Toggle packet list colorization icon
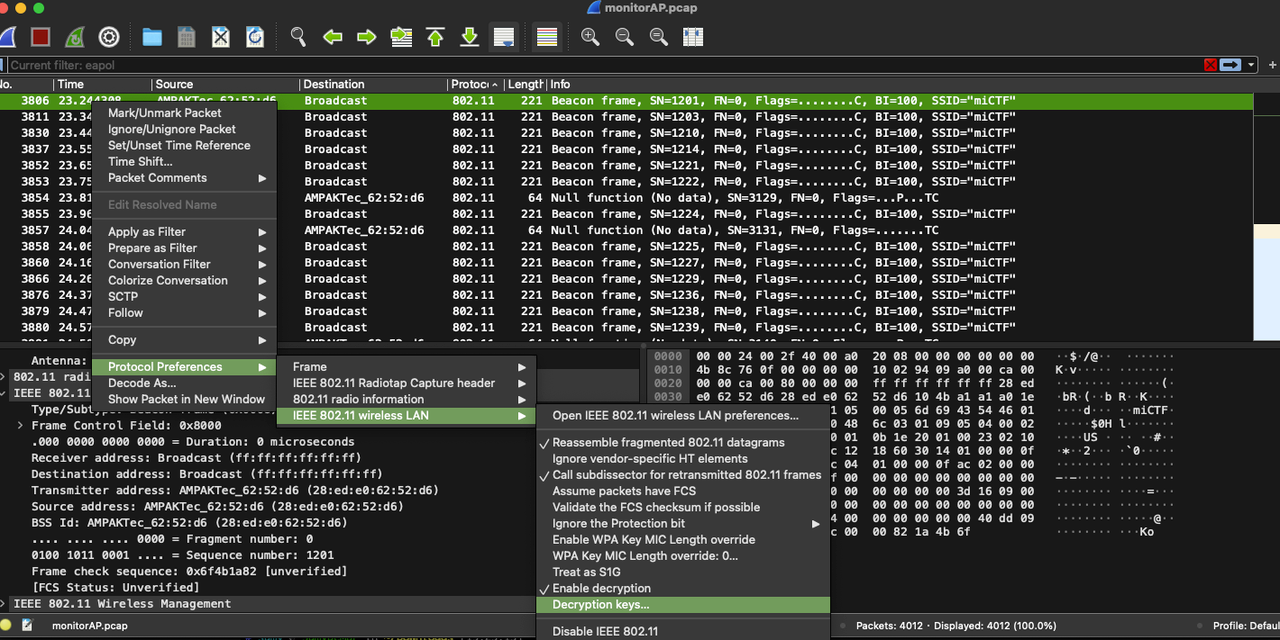The height and width of the screenshot is (640, 1280). coord(546,37)
